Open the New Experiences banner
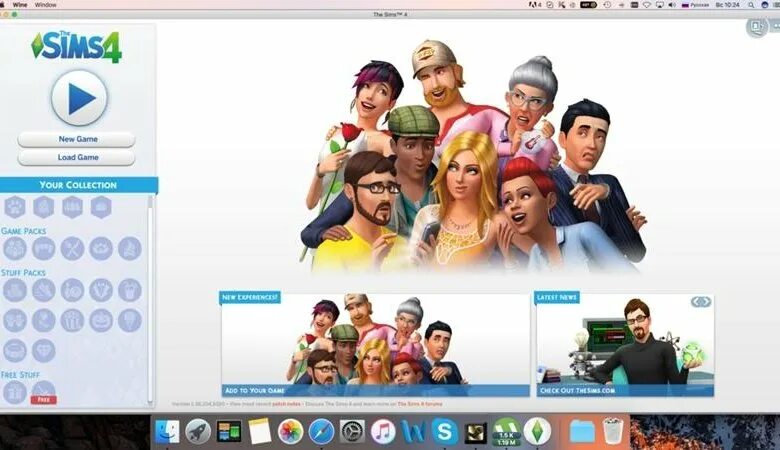The width and height of the screenshot is (780, 450). pyautogui.click(x=375, y=344)
